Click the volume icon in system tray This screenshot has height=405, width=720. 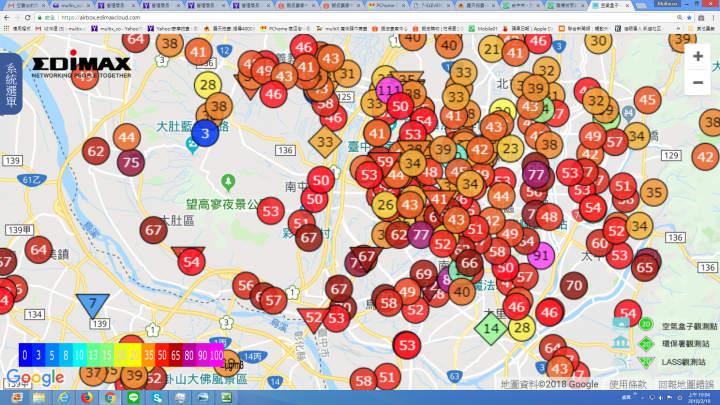(660, 398)
